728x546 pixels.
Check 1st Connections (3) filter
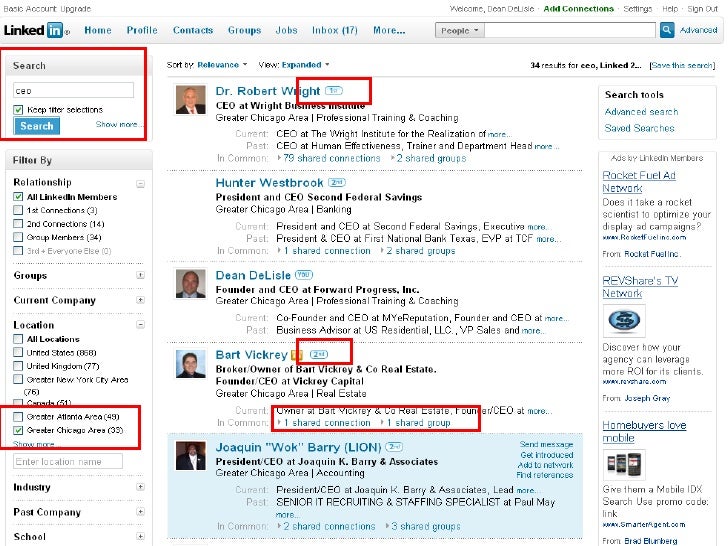click(18, 210)
